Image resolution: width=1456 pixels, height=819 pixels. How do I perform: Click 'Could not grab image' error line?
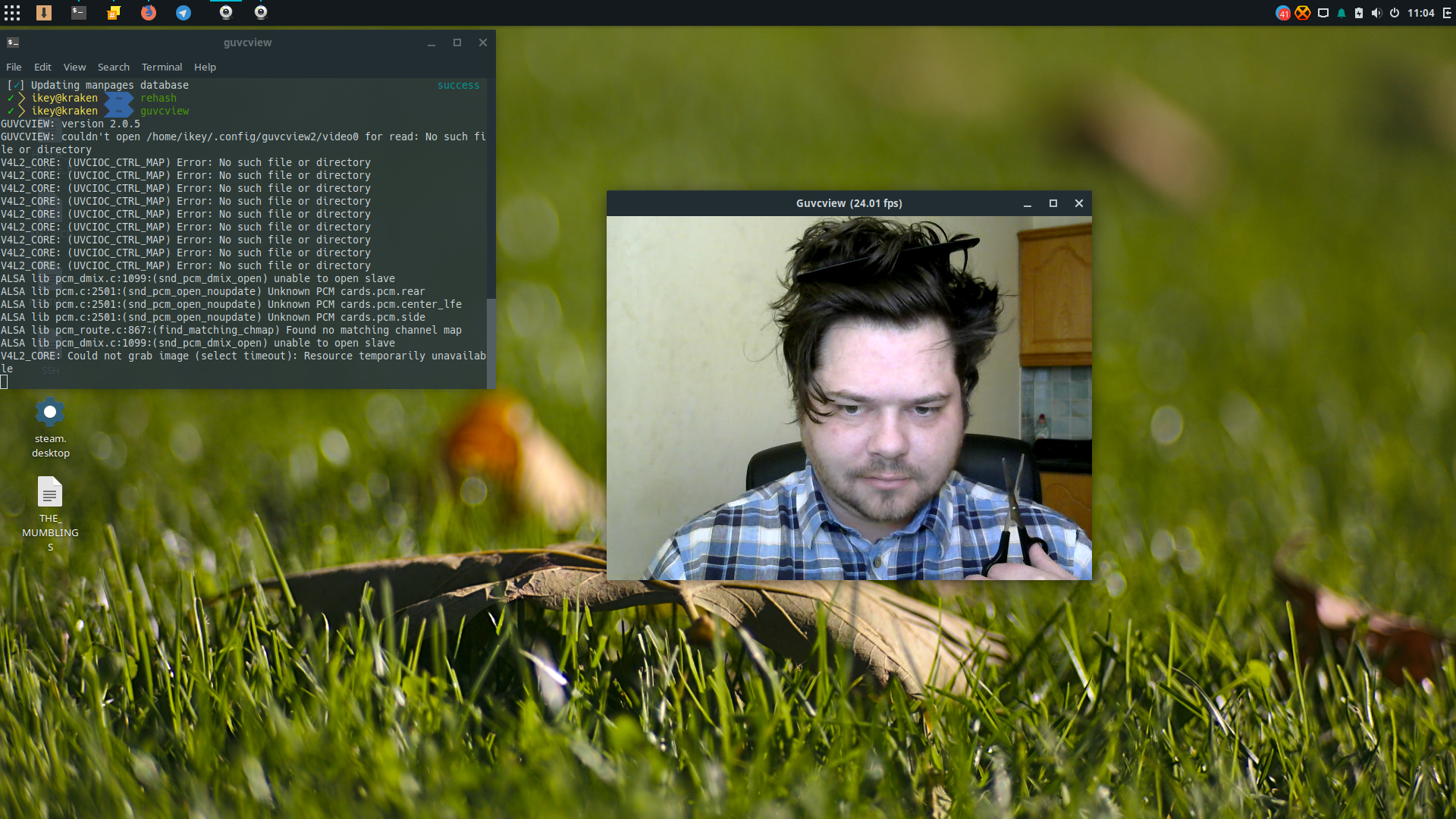(x=243, y=362)
